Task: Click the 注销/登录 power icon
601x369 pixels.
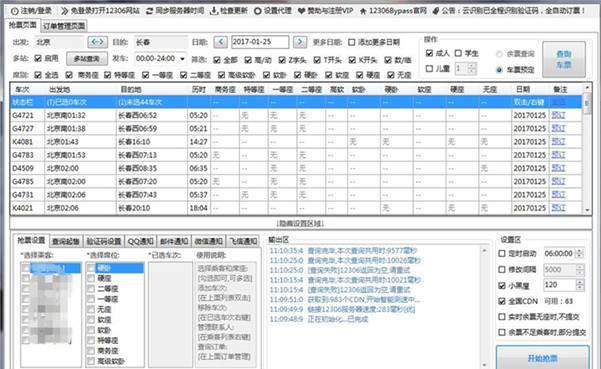Action: point(14,11)
